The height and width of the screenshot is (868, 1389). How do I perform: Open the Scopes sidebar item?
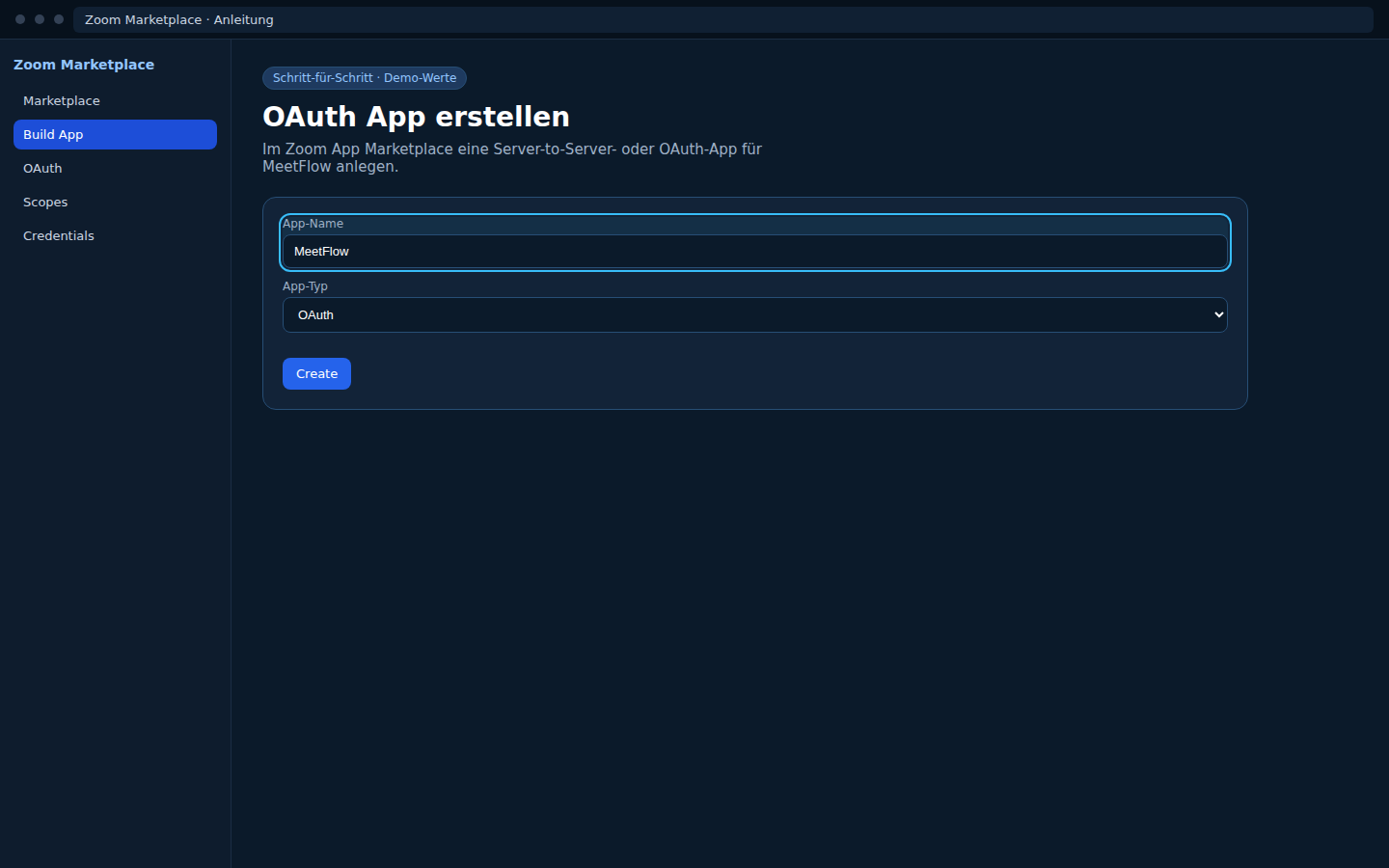(115, 203)
